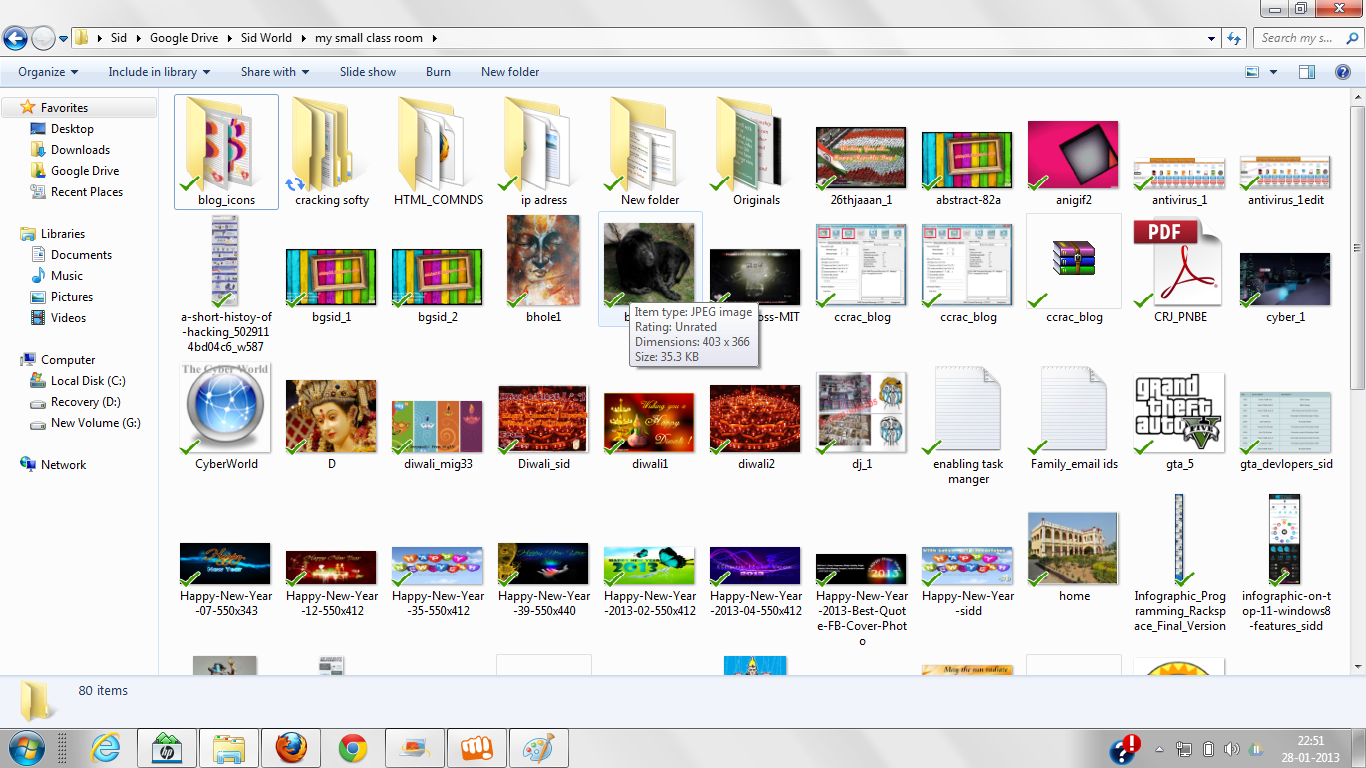Launch Firefox from the taskbar
The width and height of the screenshot is (1366, 768).
[291, 747]
